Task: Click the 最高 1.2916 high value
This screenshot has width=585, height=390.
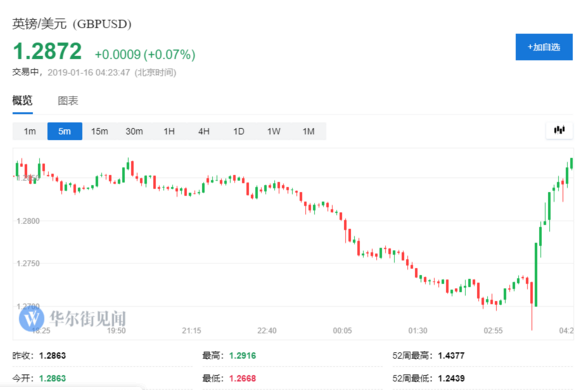Action: pos(243,356)
